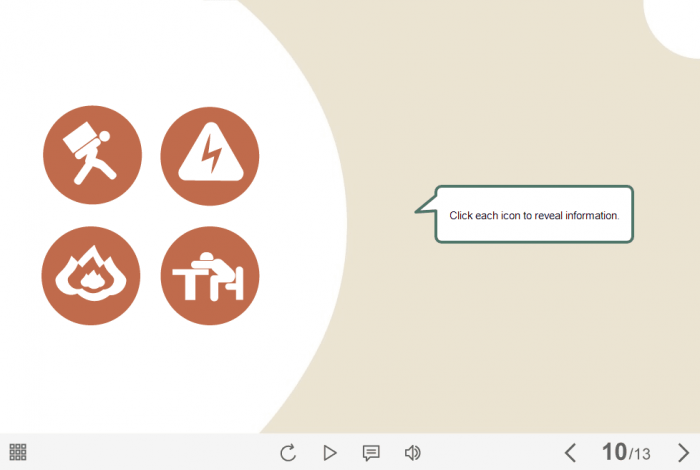Replay the current slide

(x=288, y=453)
